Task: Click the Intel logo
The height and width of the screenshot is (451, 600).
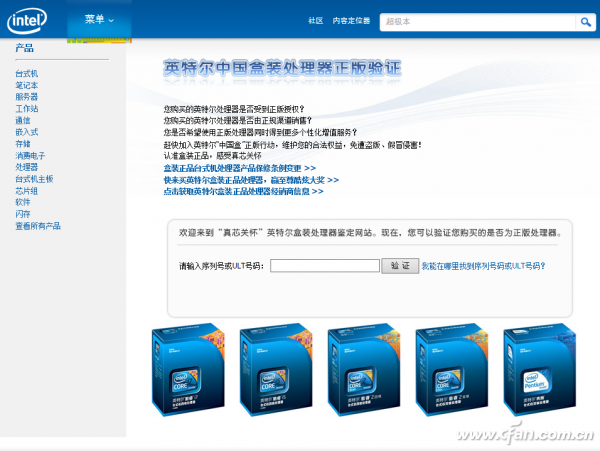Action: click(27, 21)
